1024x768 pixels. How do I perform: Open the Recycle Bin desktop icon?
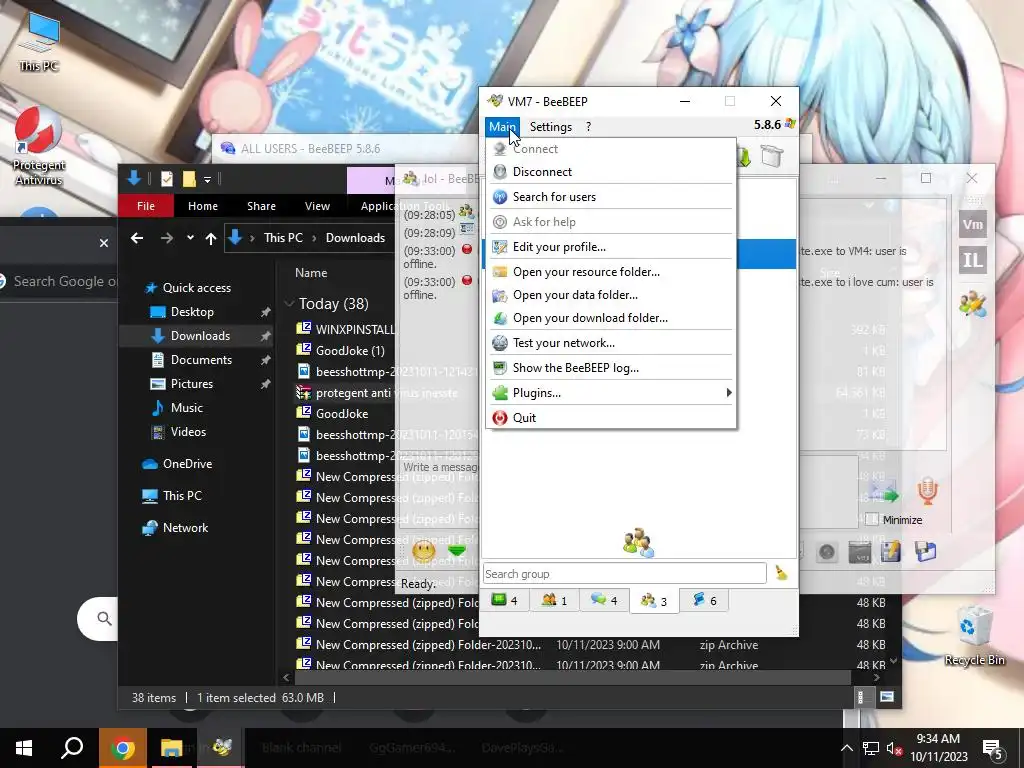click(974, 636)
